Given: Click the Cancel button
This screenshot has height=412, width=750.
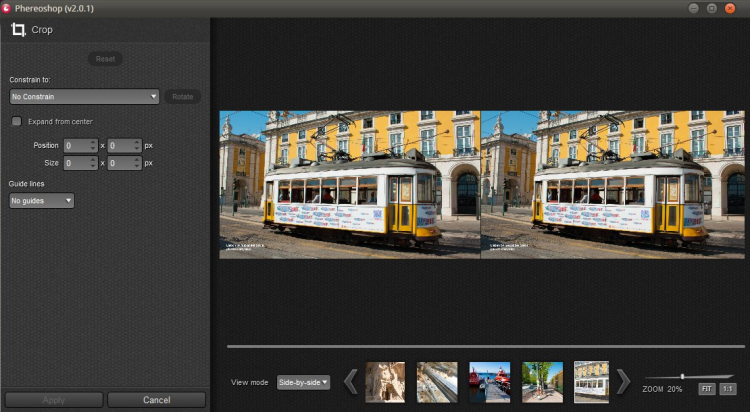Looking at the screenshot, I should pyautogui.click(x=156, y=400).
